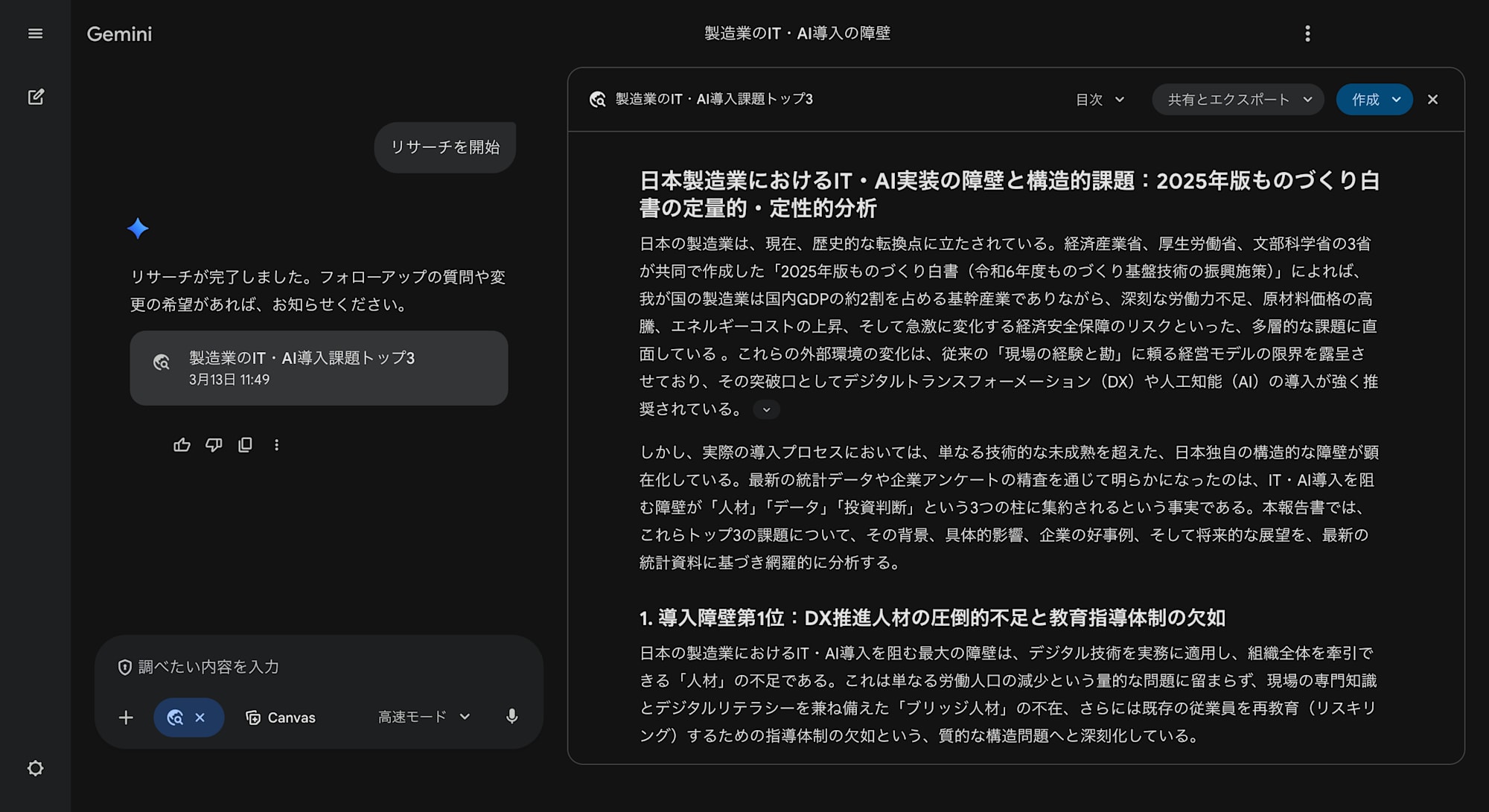The image size is (1489, 812).
Task: Open Settings via the gear at bottom left
Action: 35,769
